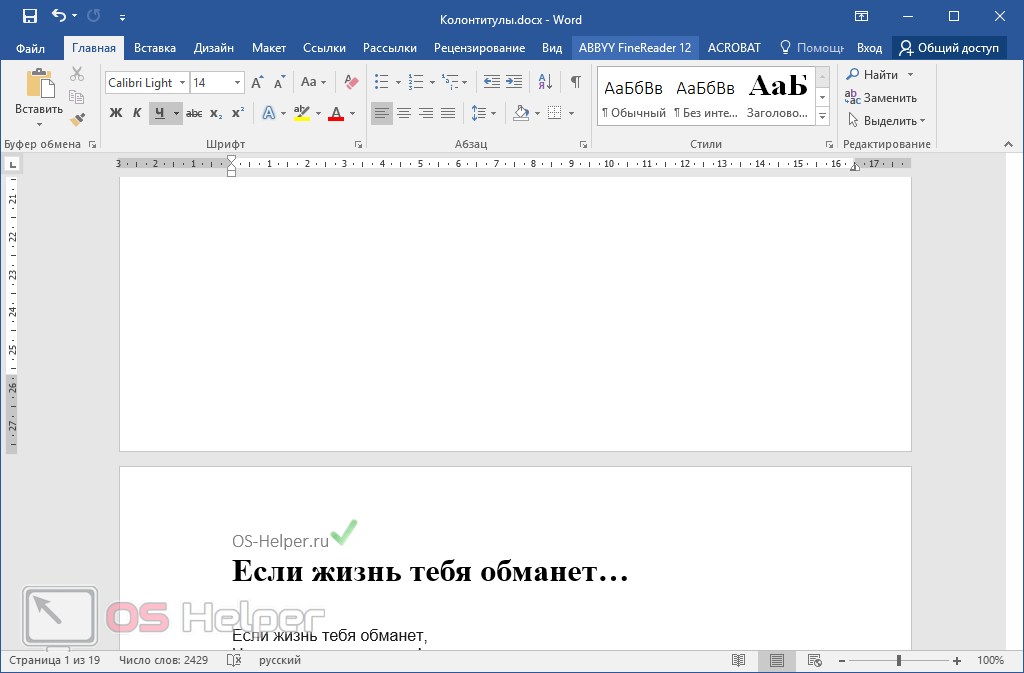Viewport: 1024px width, 673px height.
Task: Click the zoom slider in the status bar
Action: tap(899, 661)
